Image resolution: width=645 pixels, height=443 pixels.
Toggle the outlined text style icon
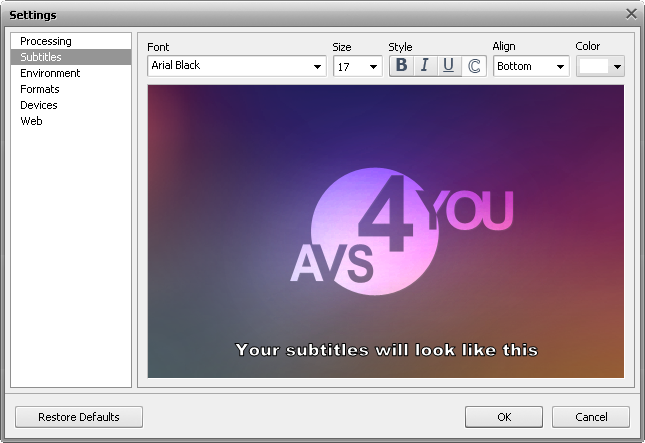(x=473, y=66)
